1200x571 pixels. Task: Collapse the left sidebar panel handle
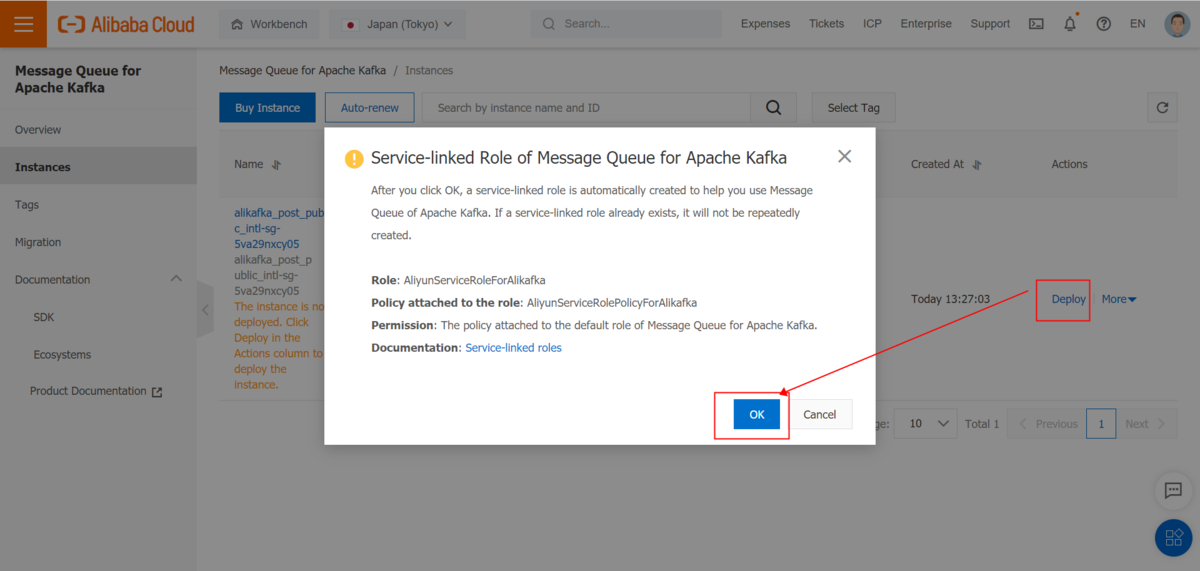(x=205, y=310)
